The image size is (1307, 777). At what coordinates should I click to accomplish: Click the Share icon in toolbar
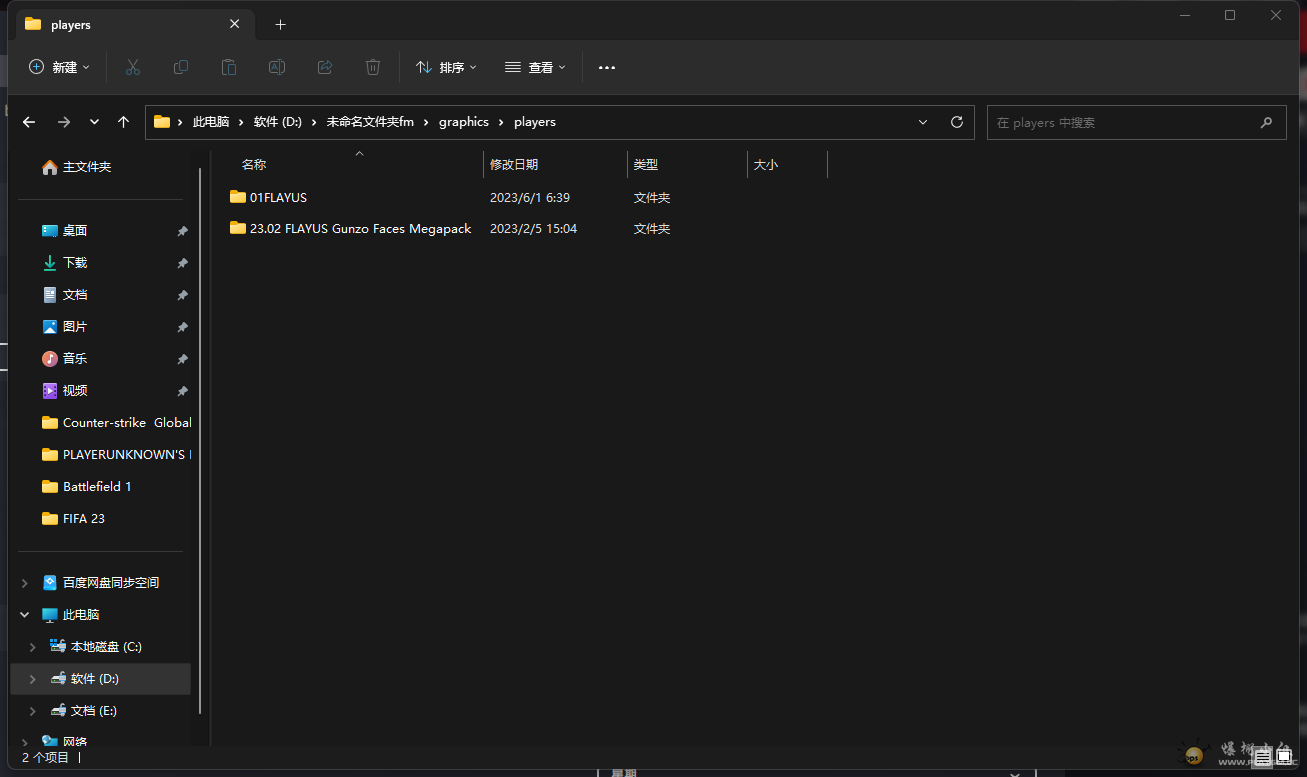[x=325, y=67]
